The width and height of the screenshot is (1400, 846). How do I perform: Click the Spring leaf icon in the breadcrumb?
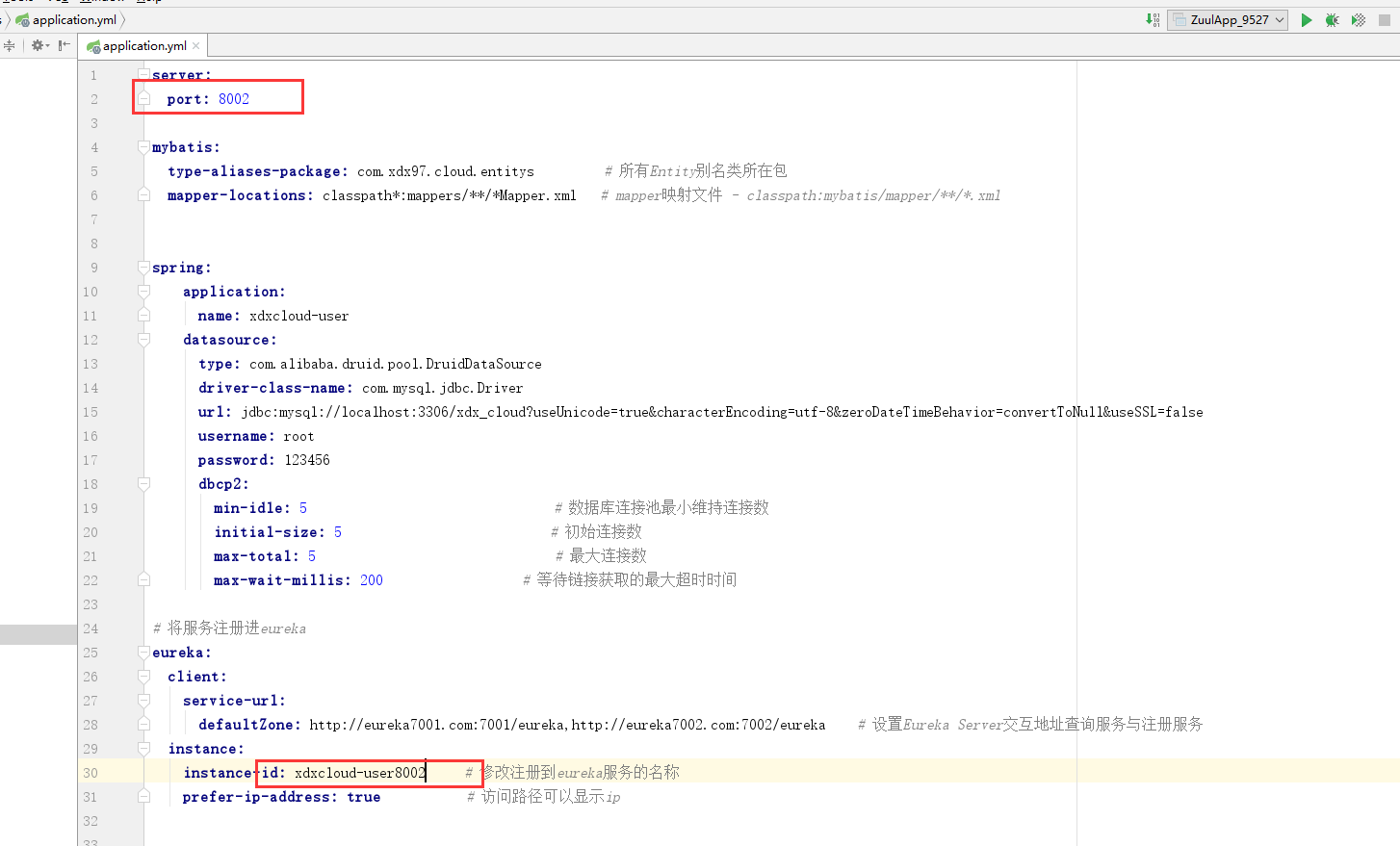click(x=22, y=19)
